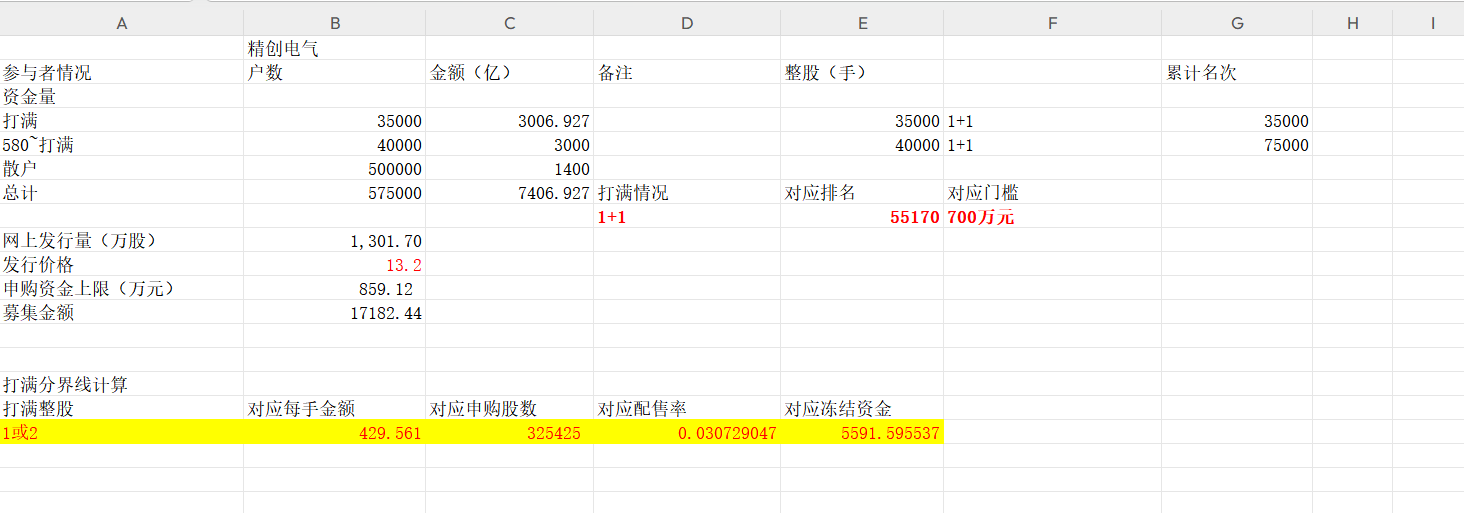Viewport: 1464px width, 513px height.
Task: Click the 对应申购股数 header cell
Action: (509, 408)
